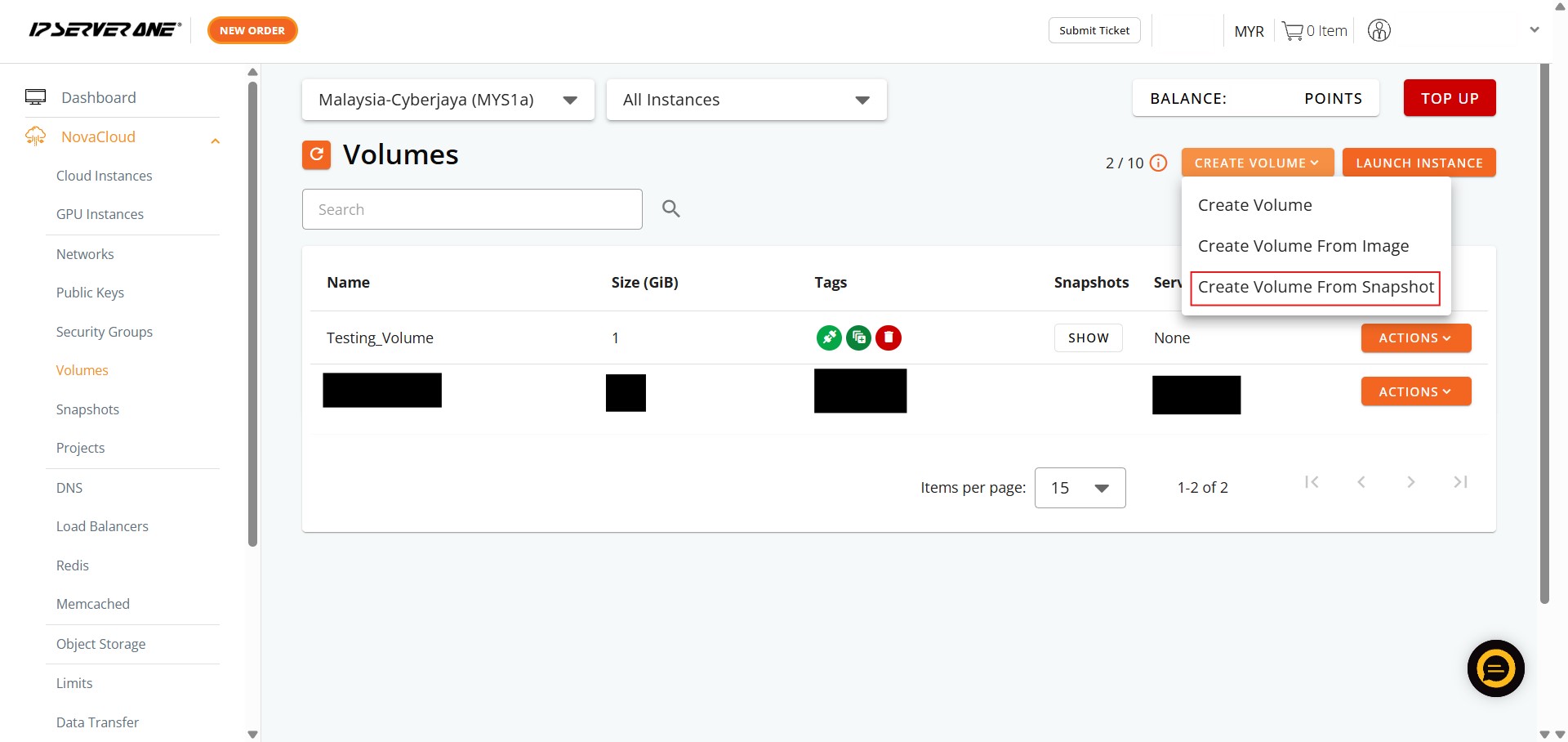Open the user profile icon

tap(1379, 31)
